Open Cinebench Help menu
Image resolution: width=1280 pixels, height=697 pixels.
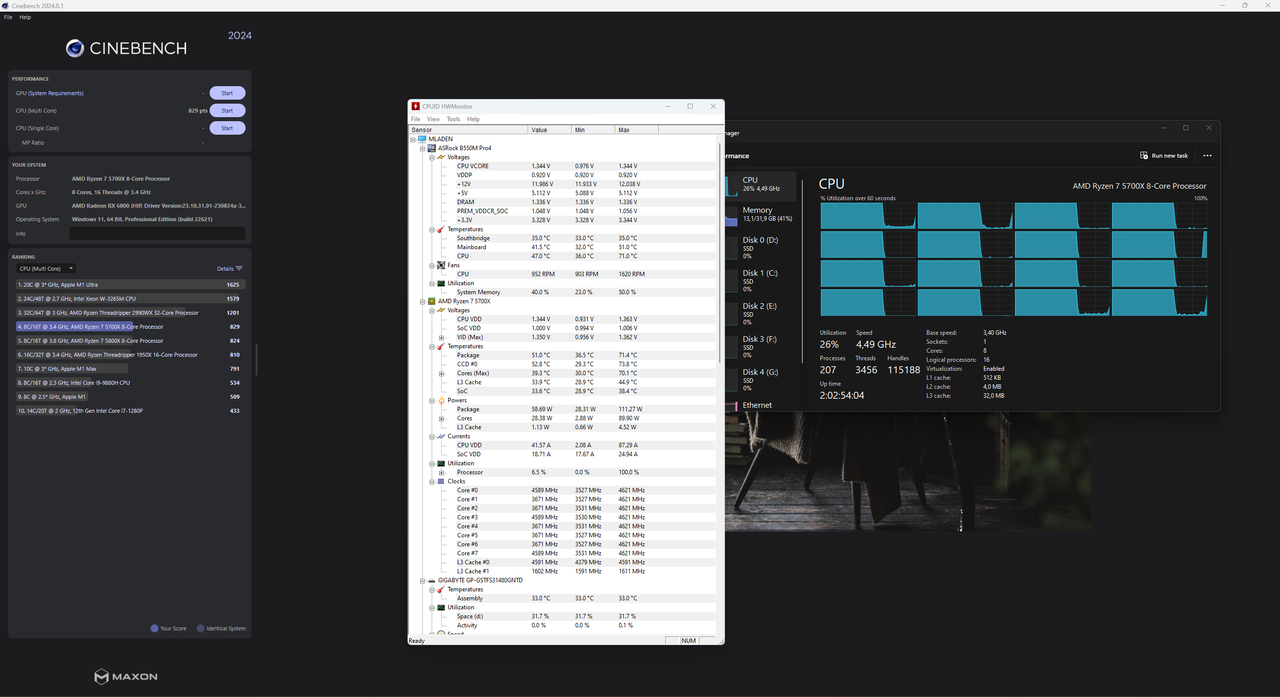pyautogui.click(x=25, y=17)
